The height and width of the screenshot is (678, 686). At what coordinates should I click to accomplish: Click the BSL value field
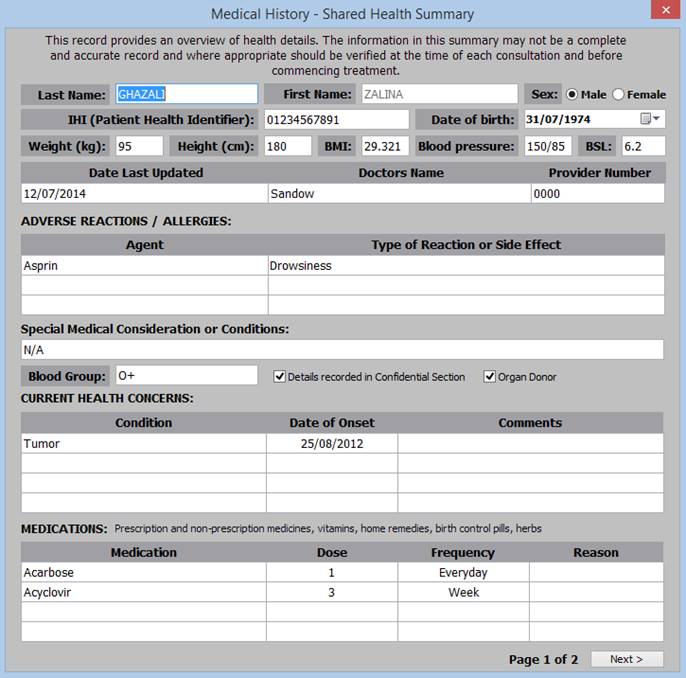click(641, 146)
